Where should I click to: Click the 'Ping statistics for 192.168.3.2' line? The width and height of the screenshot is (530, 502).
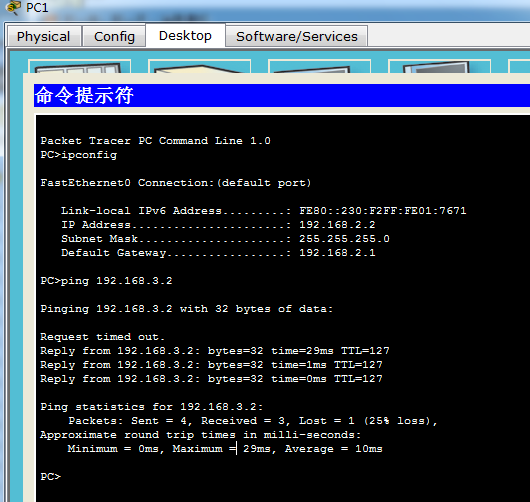[x=151, y=407]
